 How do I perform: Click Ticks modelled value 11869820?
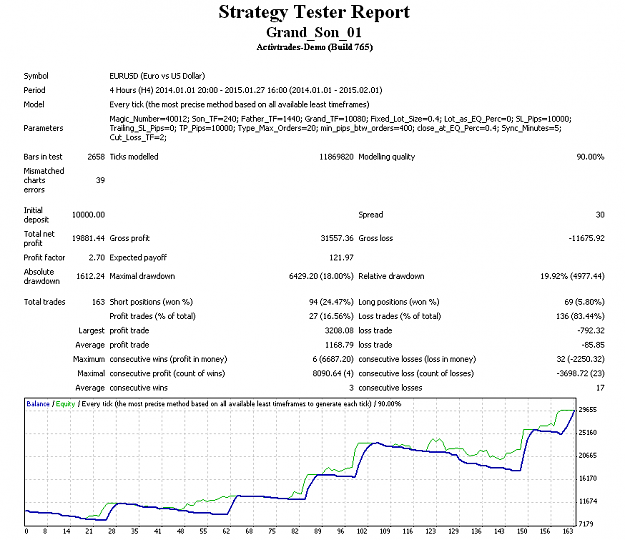coord(336,157)
